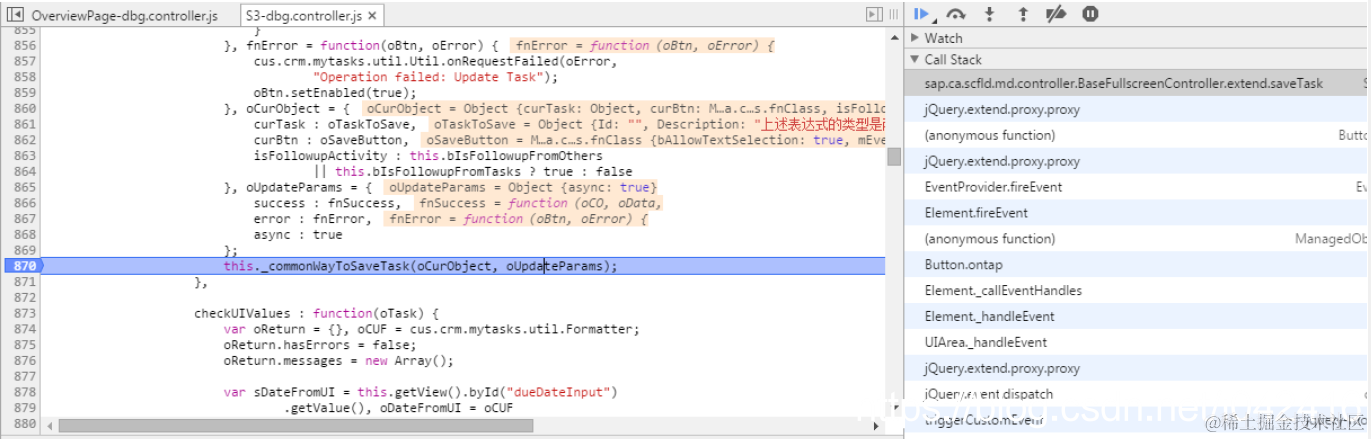Click the horizontal scrollbar right arrow
The image size is (1371, 439).
(x=877, y=425)
